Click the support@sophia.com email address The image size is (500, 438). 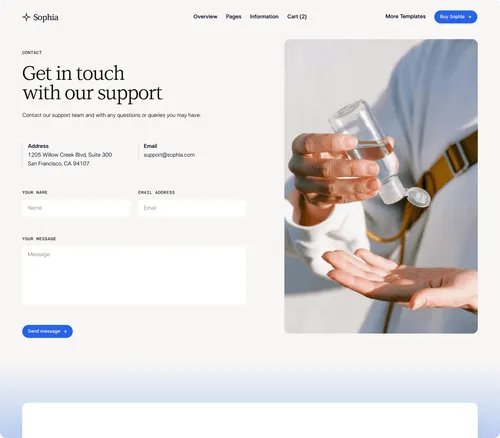pyautogui.click(x=169, y=155)
